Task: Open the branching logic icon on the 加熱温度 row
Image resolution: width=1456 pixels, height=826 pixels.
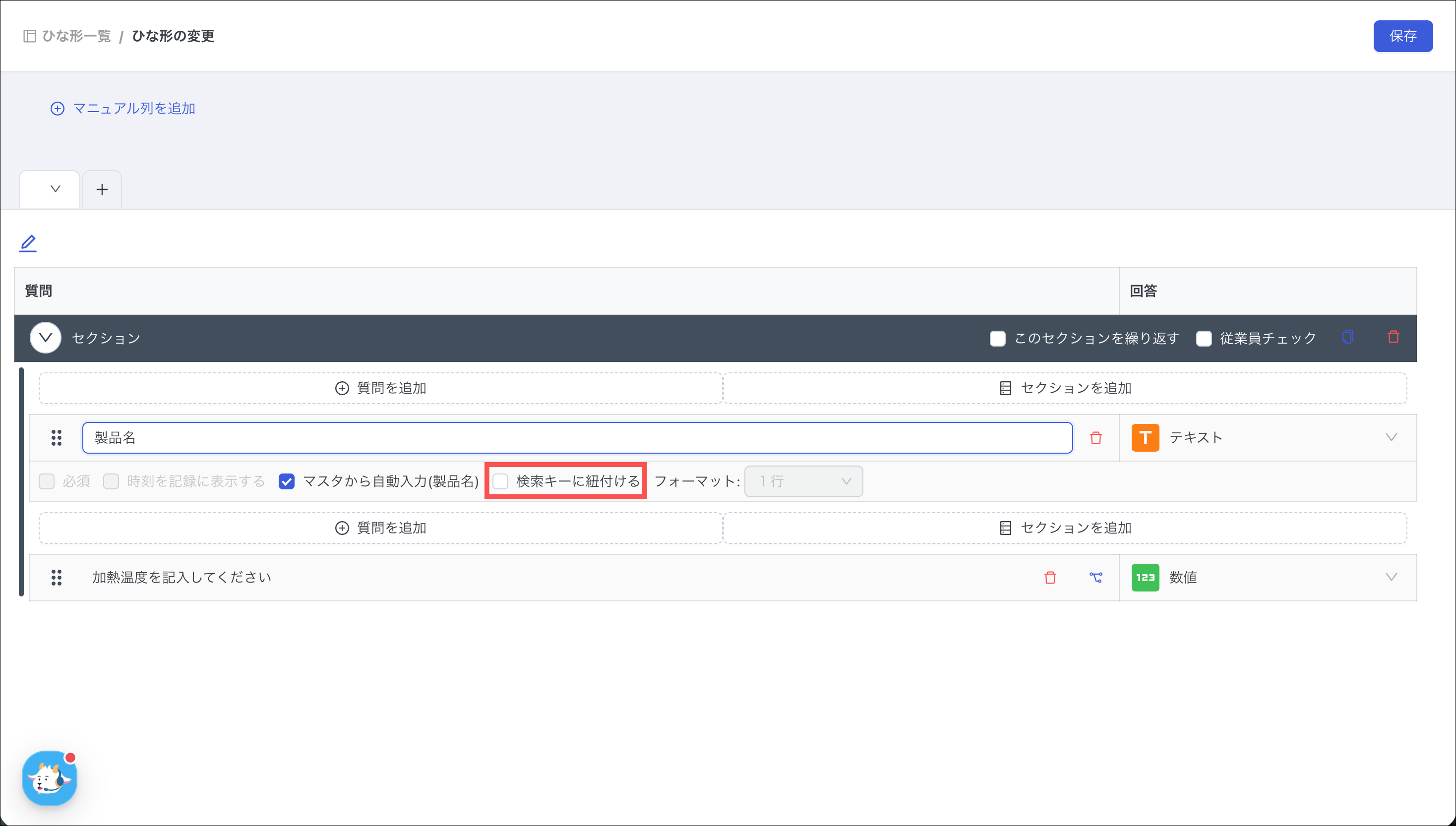Action: (1095, 577)
